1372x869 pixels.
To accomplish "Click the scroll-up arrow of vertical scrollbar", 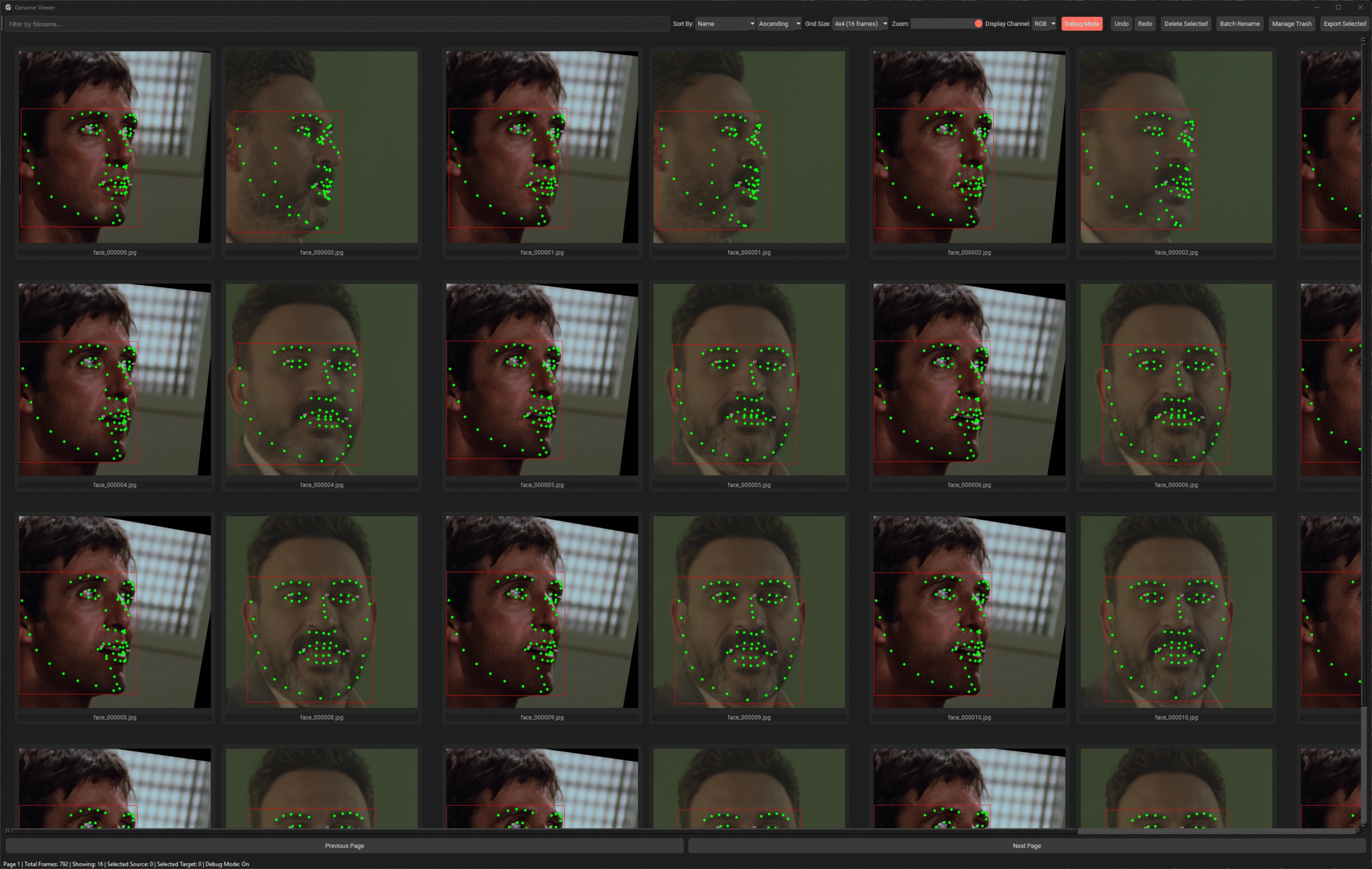I will coord(1363,40).
